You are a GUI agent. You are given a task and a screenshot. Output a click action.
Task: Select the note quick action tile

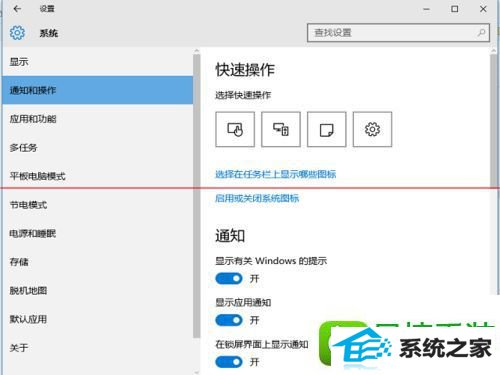pyautogui.click(x=326, y=129)
